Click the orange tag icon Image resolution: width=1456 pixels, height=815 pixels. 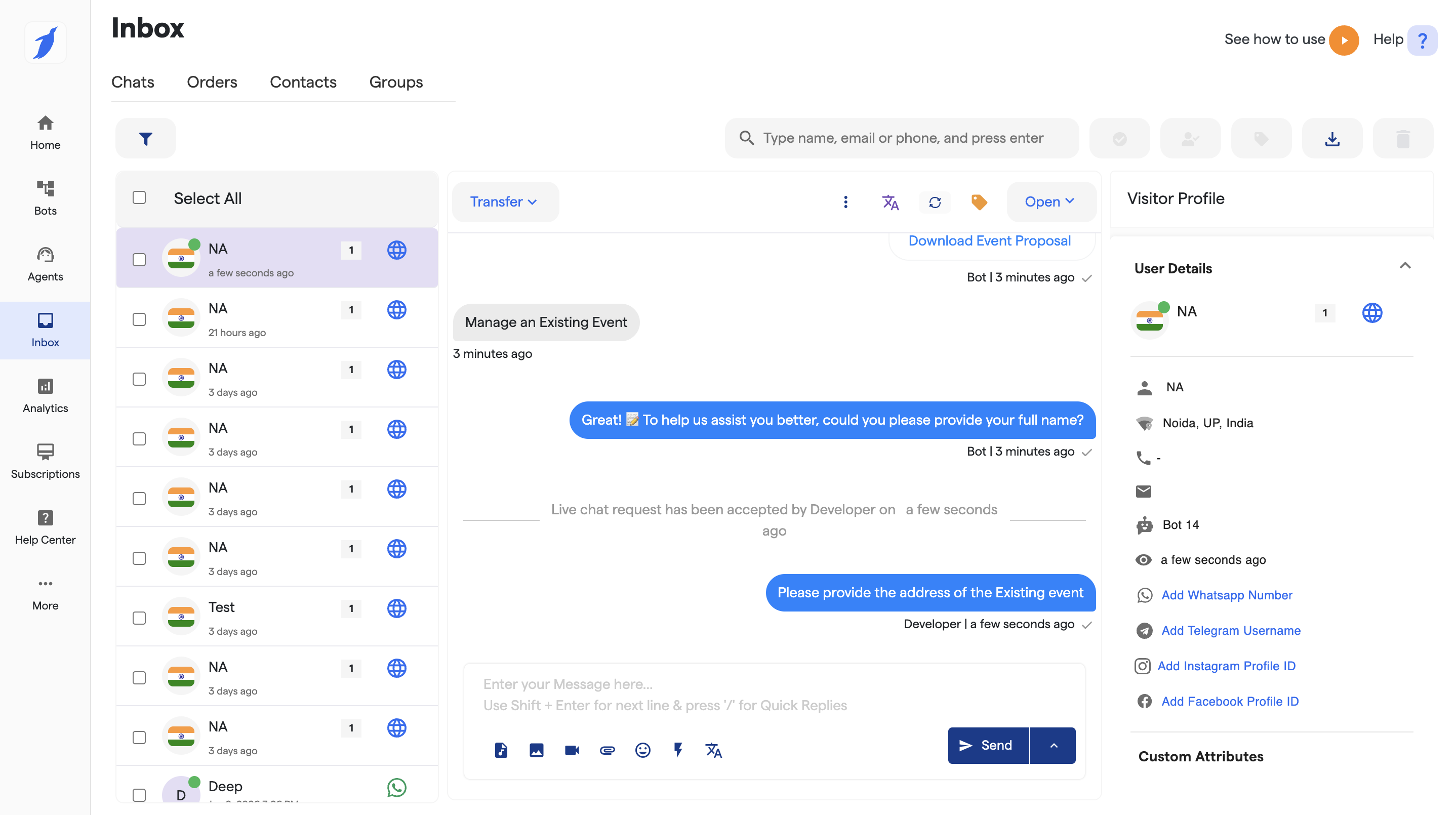coord(979,202)
